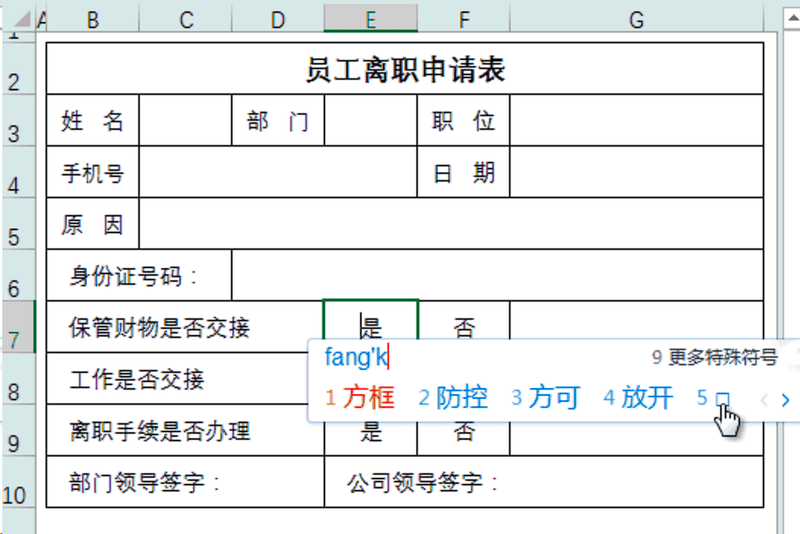Click the empty name cell beside 姓名

[185, 120]
